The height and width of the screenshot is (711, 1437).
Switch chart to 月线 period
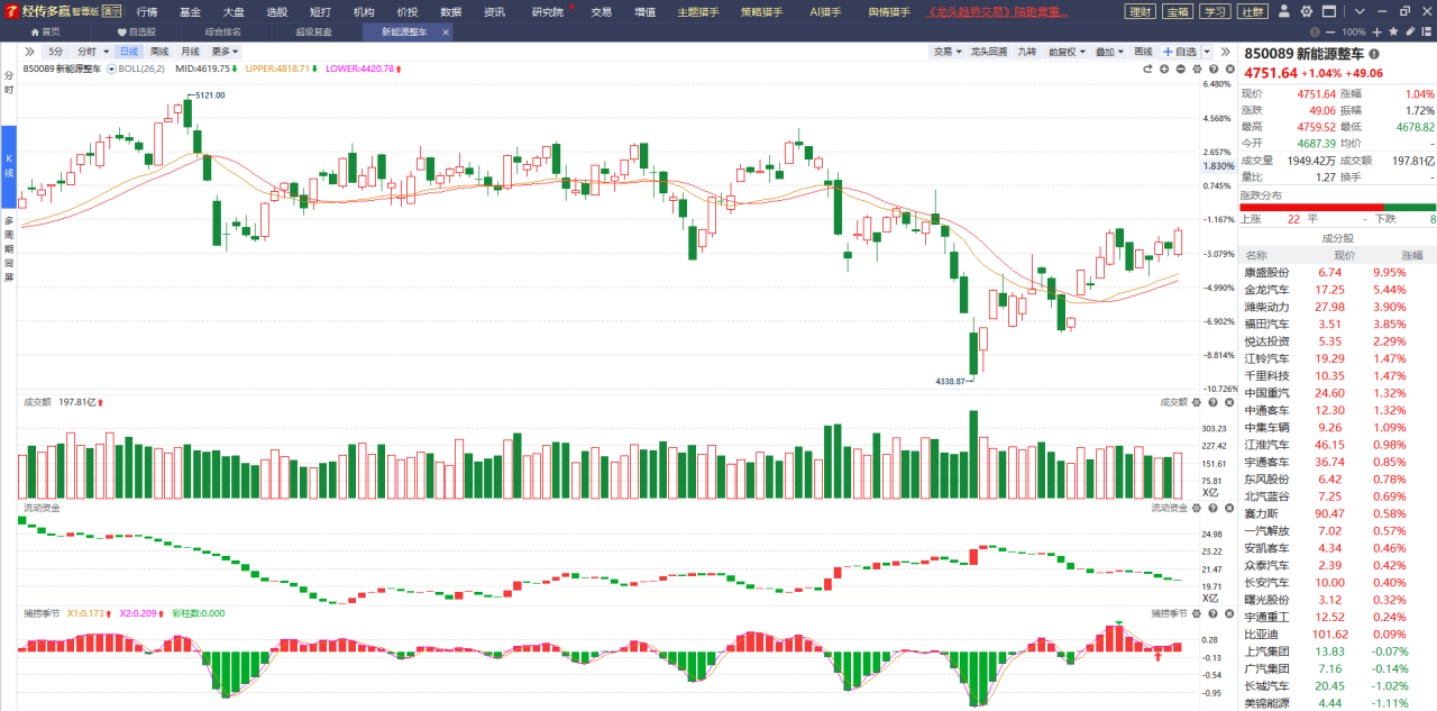[x=190, y=51]
